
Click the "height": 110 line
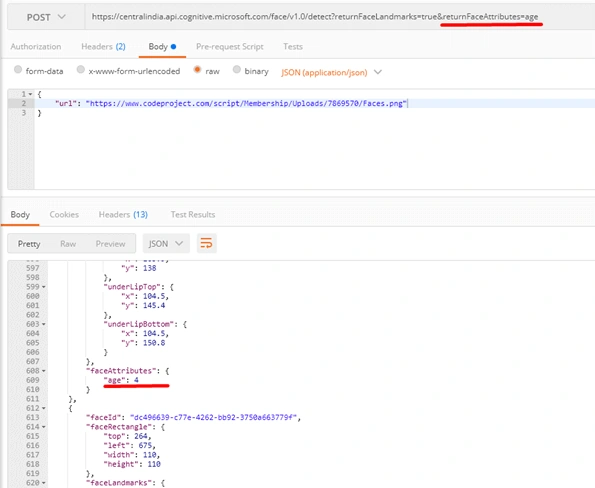click(132, 464)
